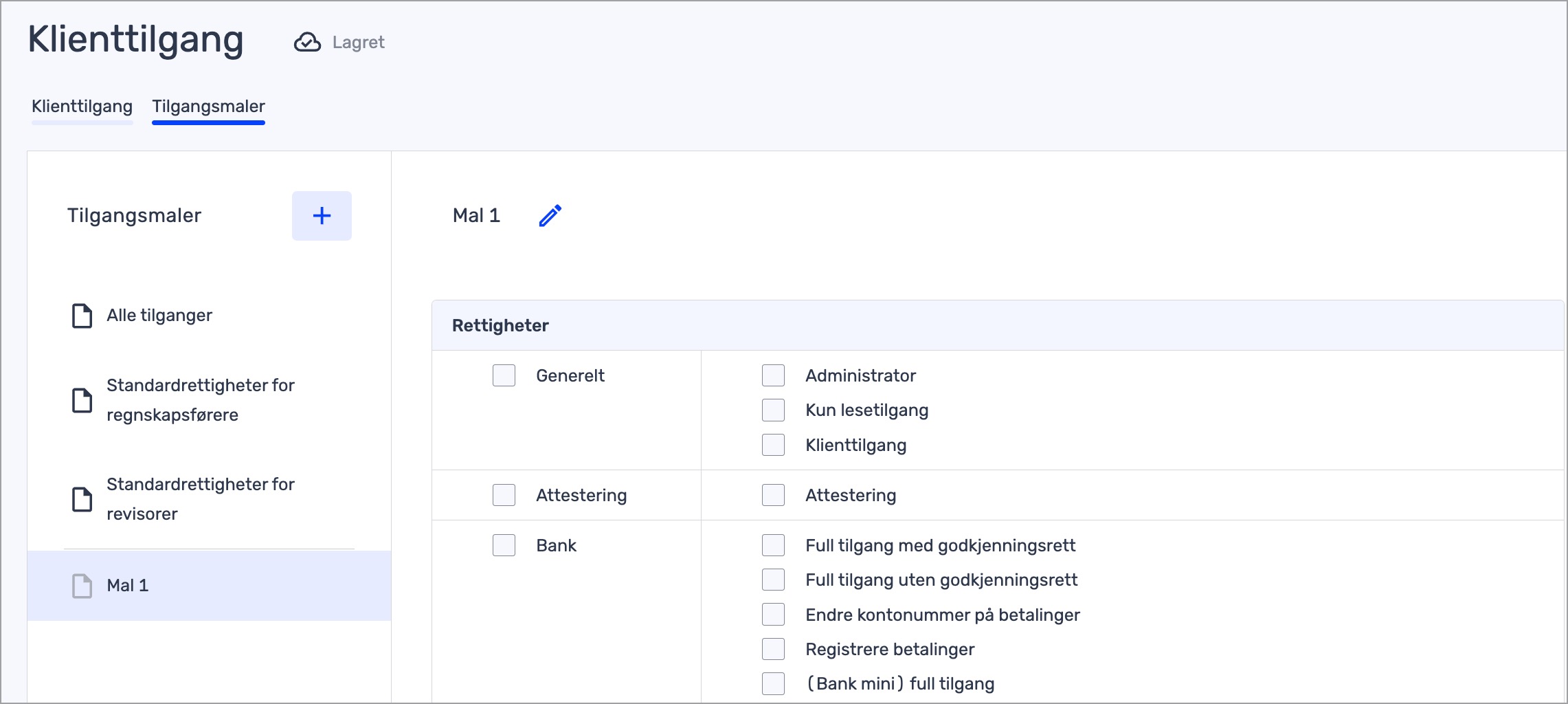
Task: Check the Attestering group checkbox
Action: pos(504,495)
